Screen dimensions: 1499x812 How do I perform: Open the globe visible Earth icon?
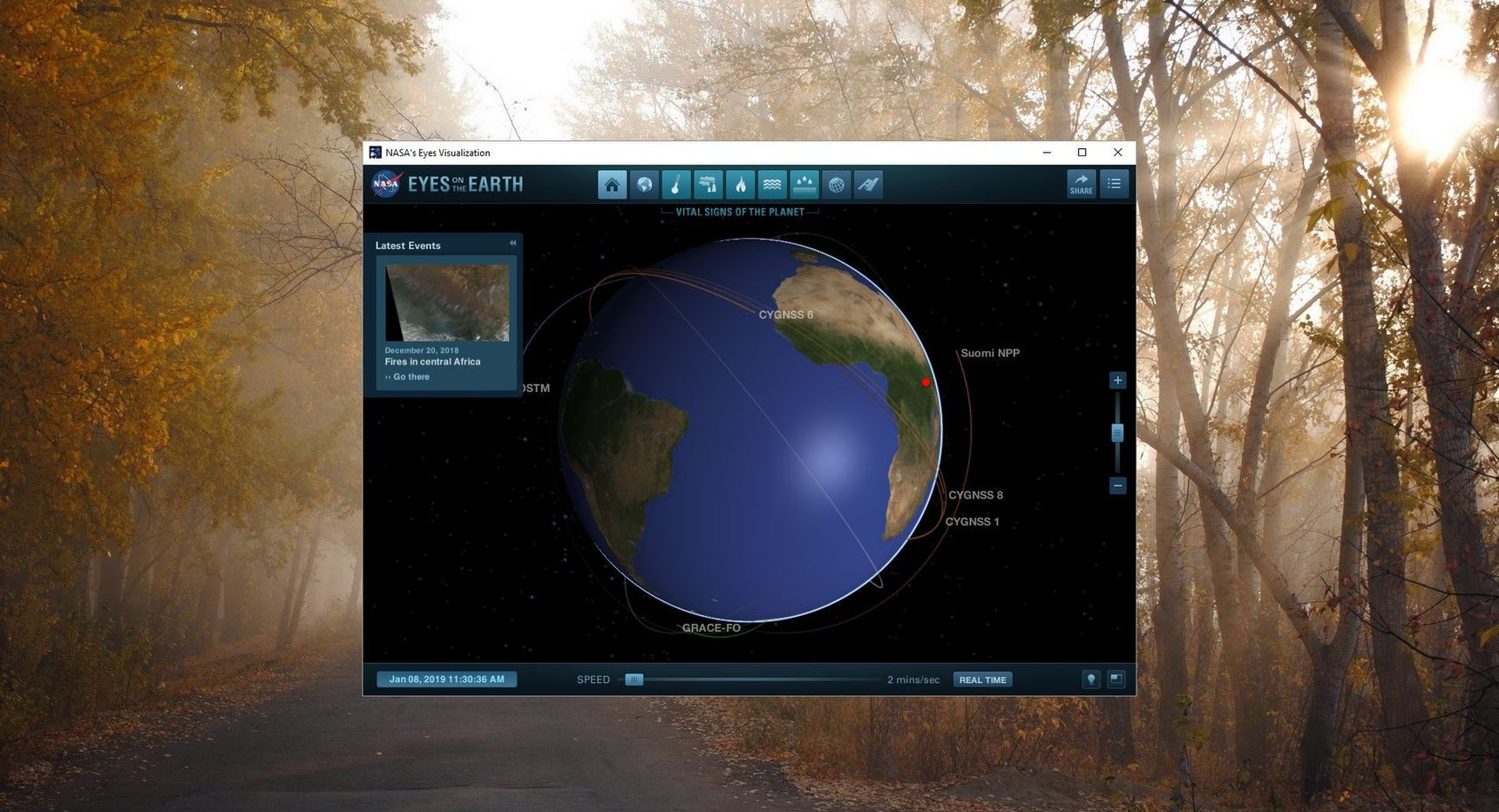click(644, 185)
